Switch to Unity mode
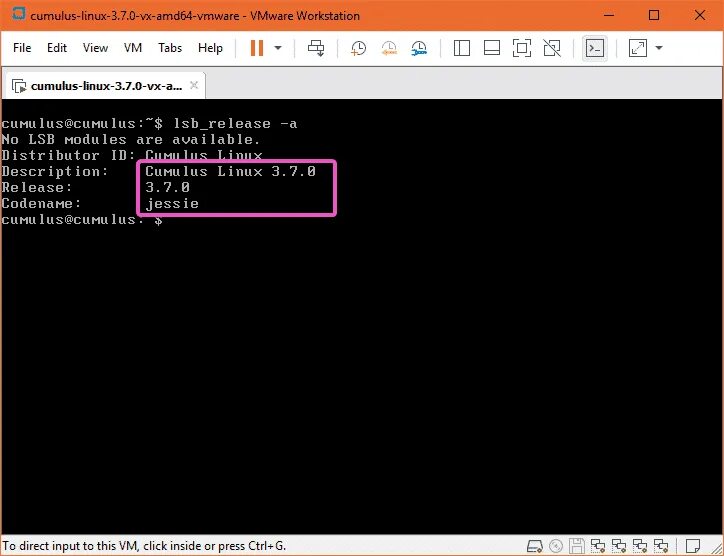This screenshot has width=724, height=556. click(x=552, y=48)
